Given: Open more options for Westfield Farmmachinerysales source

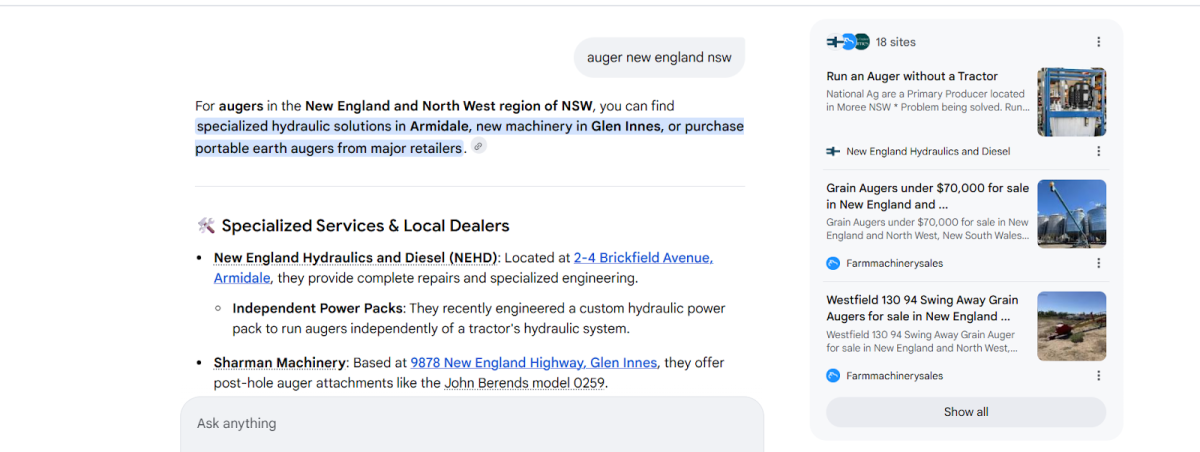Looking at the screenshot, I should pyautogui.click(x=1098, y=376).
